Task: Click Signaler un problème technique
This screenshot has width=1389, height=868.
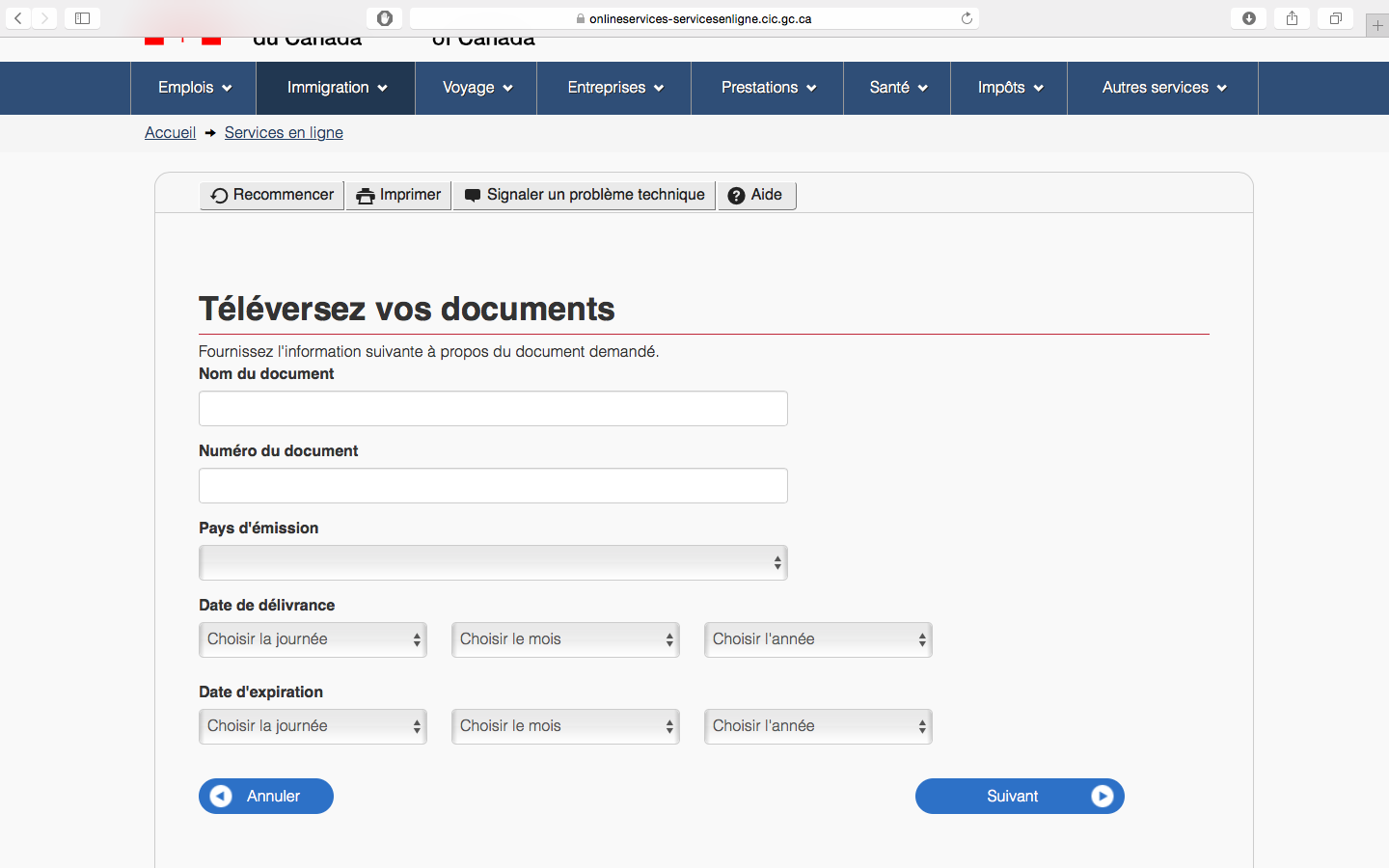Action: coord(585,195)
